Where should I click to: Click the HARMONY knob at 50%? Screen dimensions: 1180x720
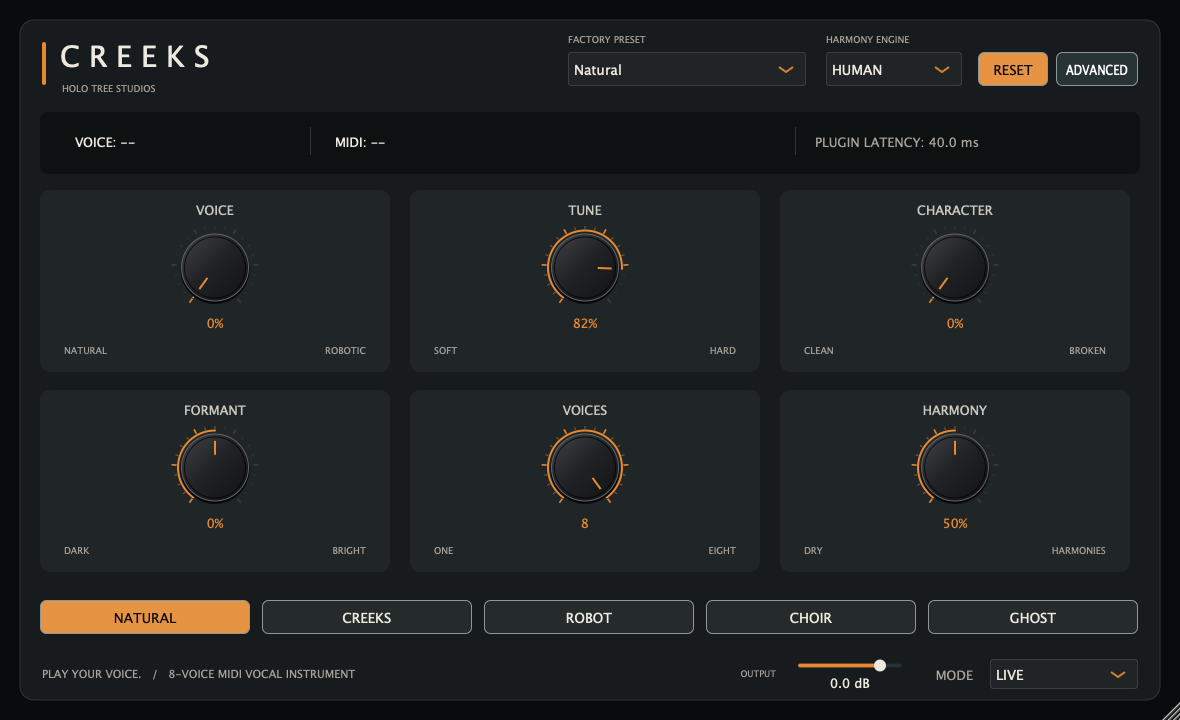coord(954,467)
